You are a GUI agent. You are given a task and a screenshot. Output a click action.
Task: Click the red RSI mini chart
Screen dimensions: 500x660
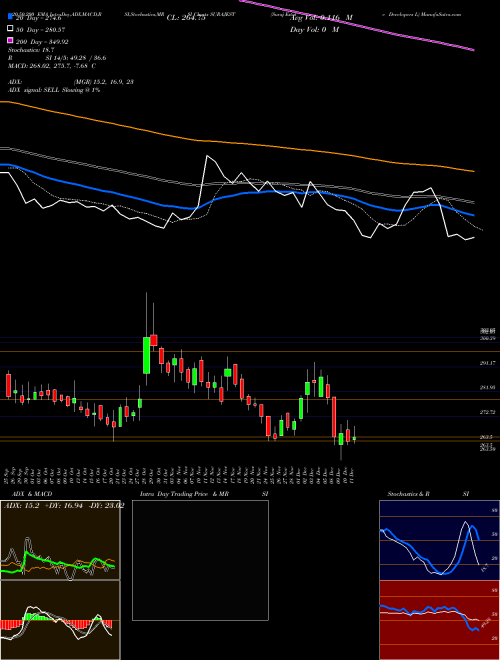pyautogui.click(x=439, y=620)
